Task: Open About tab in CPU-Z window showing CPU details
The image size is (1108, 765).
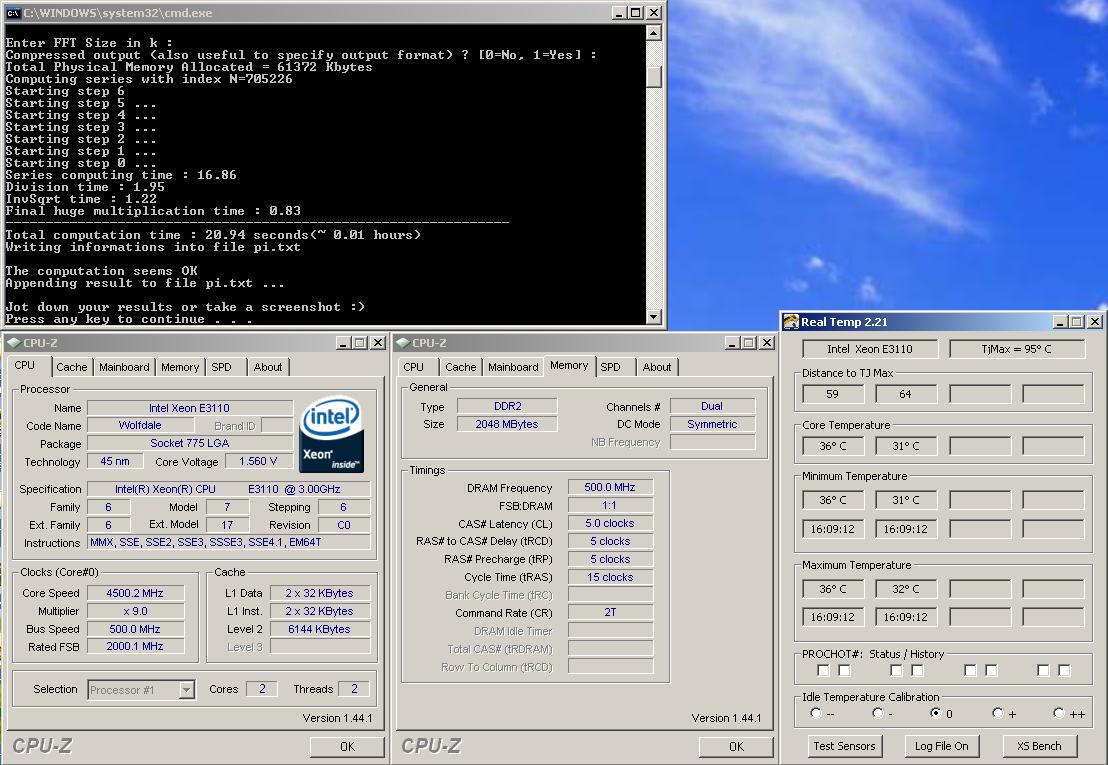Action: (x=268, y=367)
